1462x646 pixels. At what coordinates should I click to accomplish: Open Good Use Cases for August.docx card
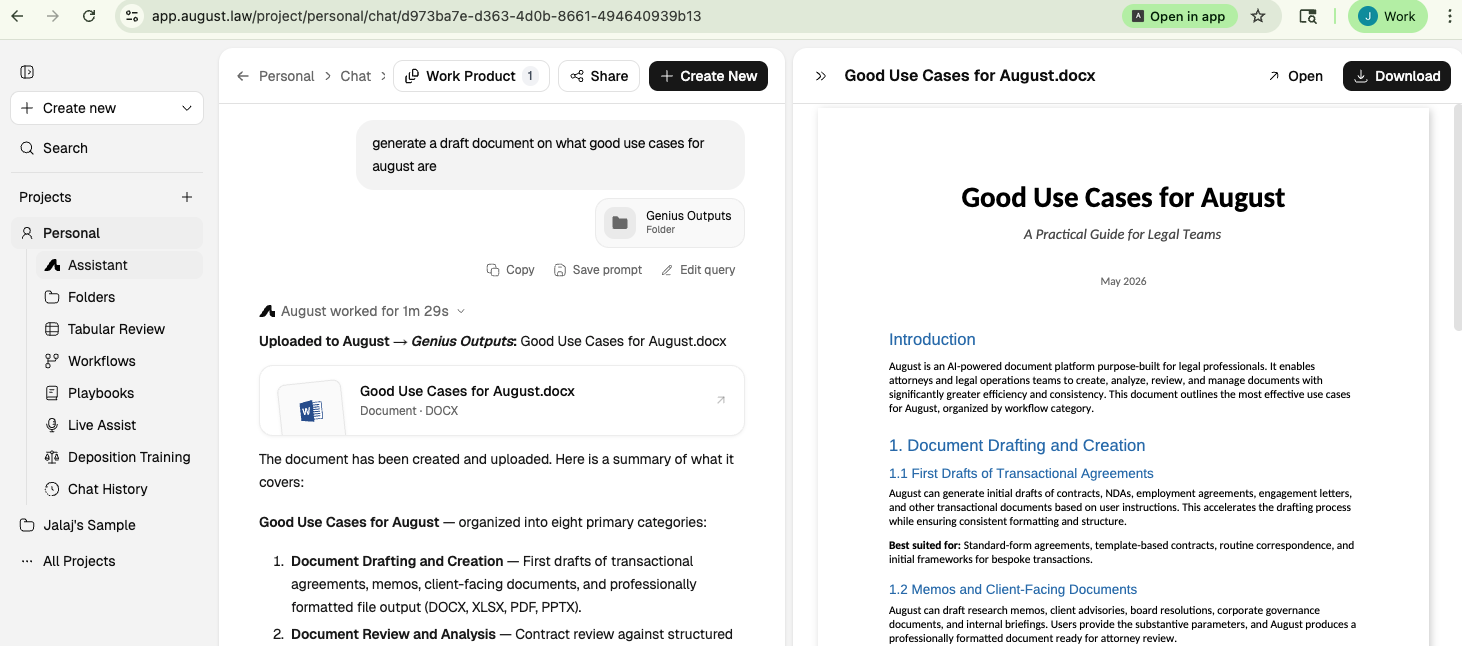(502, 401)
